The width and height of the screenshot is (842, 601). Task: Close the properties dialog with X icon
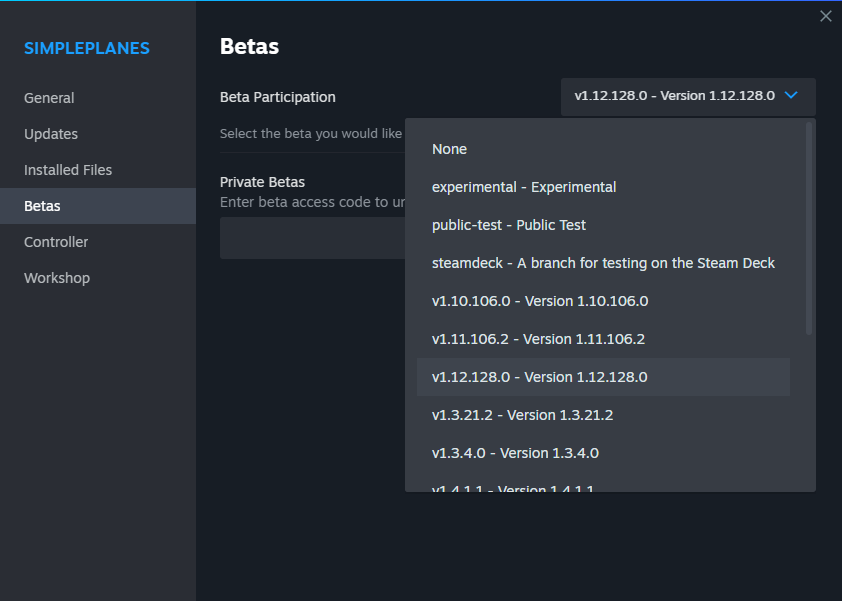point(825,16)
